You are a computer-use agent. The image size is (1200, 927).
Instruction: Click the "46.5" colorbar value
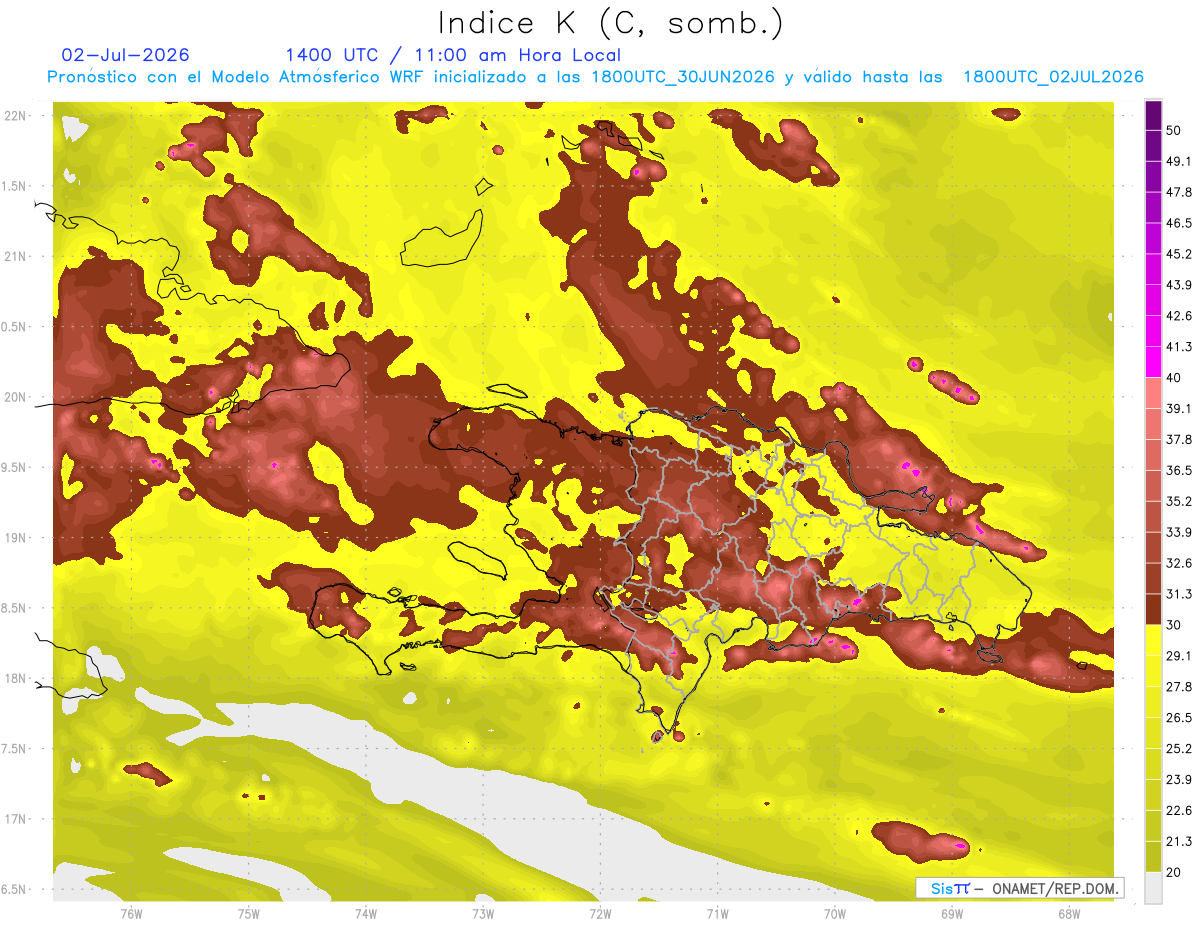[x=1178, y=223]
